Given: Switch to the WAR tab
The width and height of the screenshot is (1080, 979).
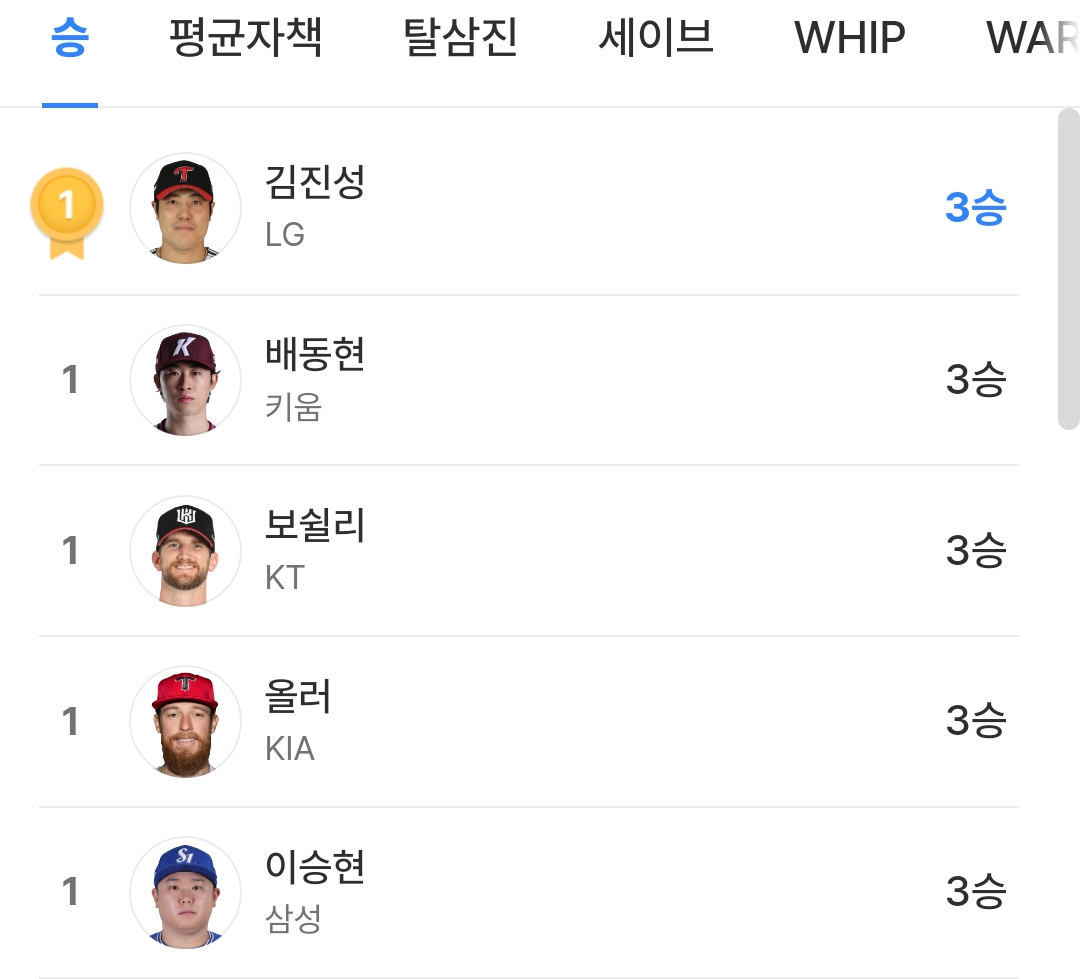Looking at the screenshot, I should pyautogui.click(x=1030, y=40).
